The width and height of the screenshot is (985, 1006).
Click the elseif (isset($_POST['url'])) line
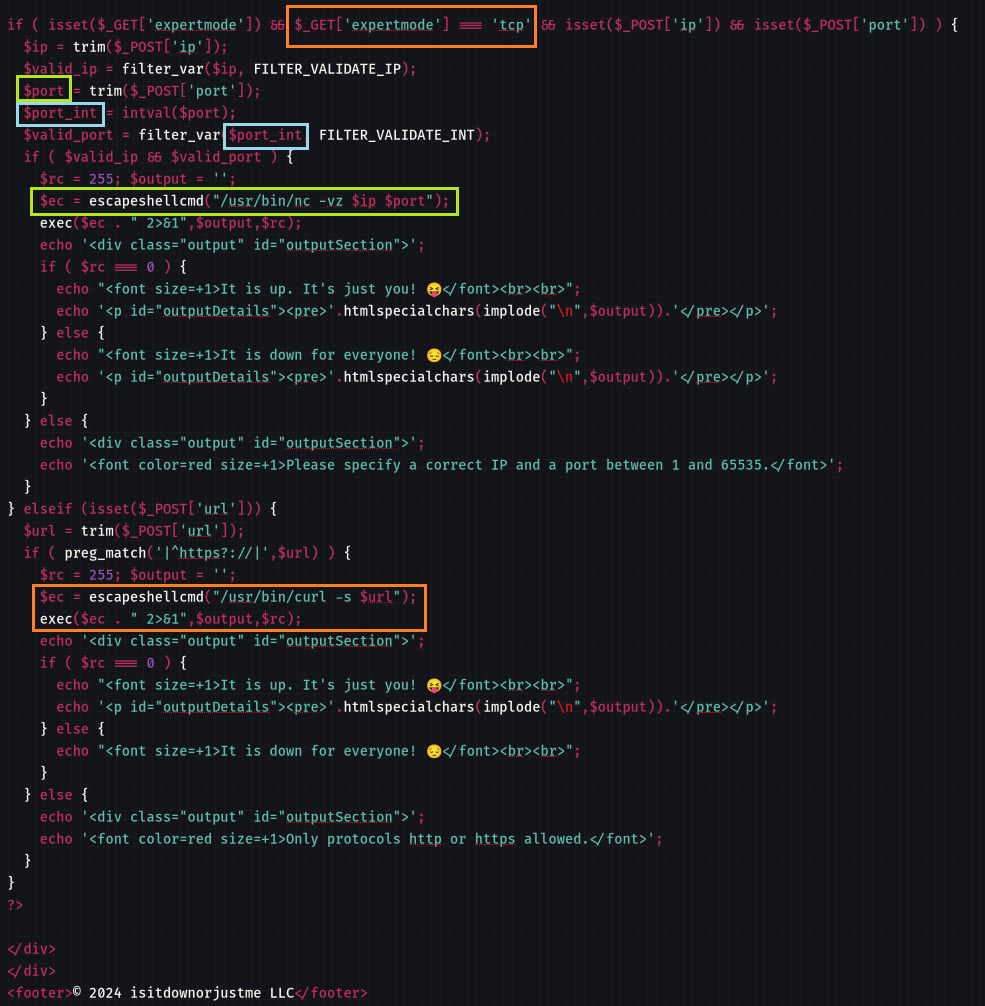(x=143, y=509)
